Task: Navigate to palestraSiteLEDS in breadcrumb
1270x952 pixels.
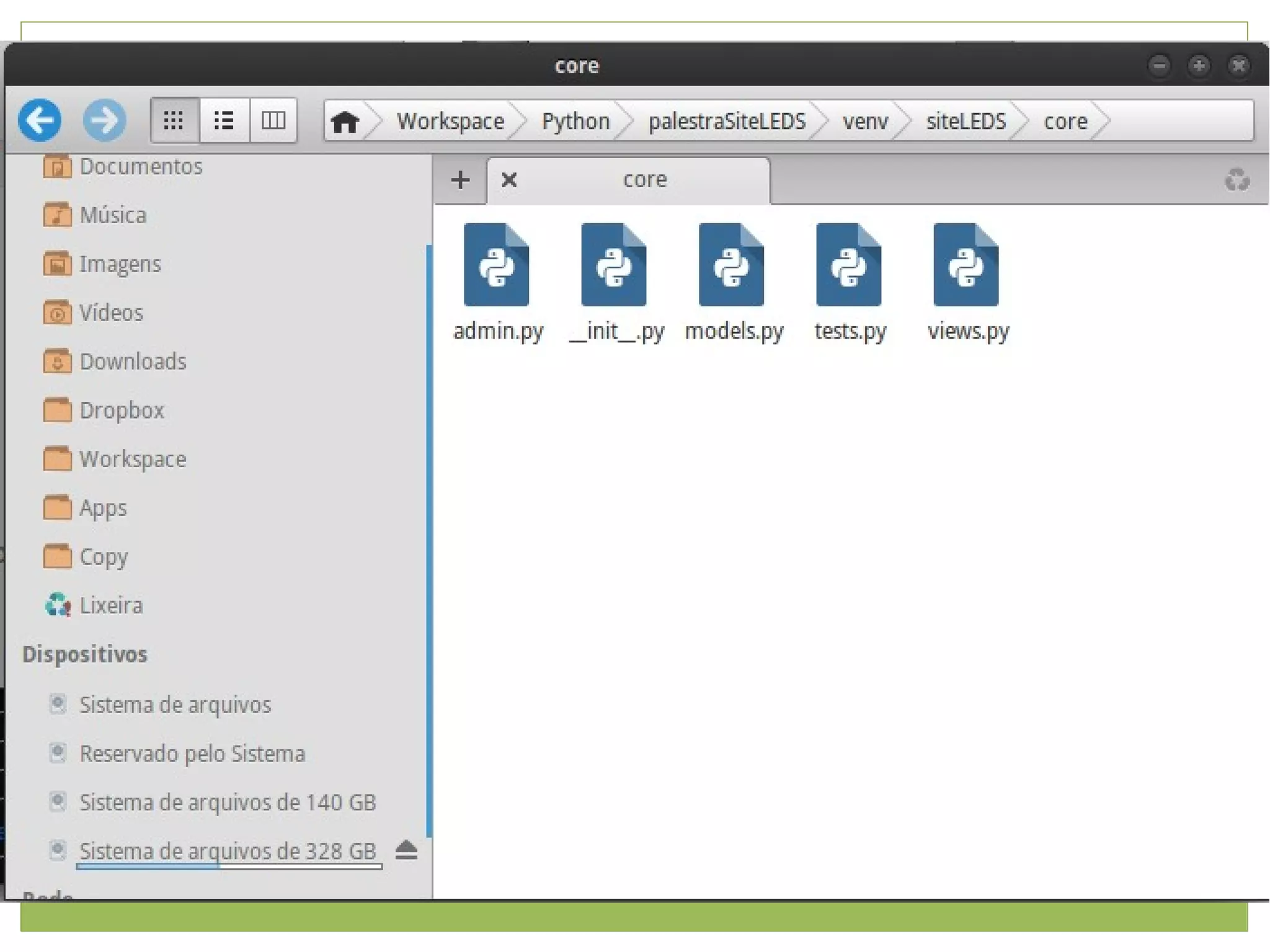Action: click(x=727, y=121)
